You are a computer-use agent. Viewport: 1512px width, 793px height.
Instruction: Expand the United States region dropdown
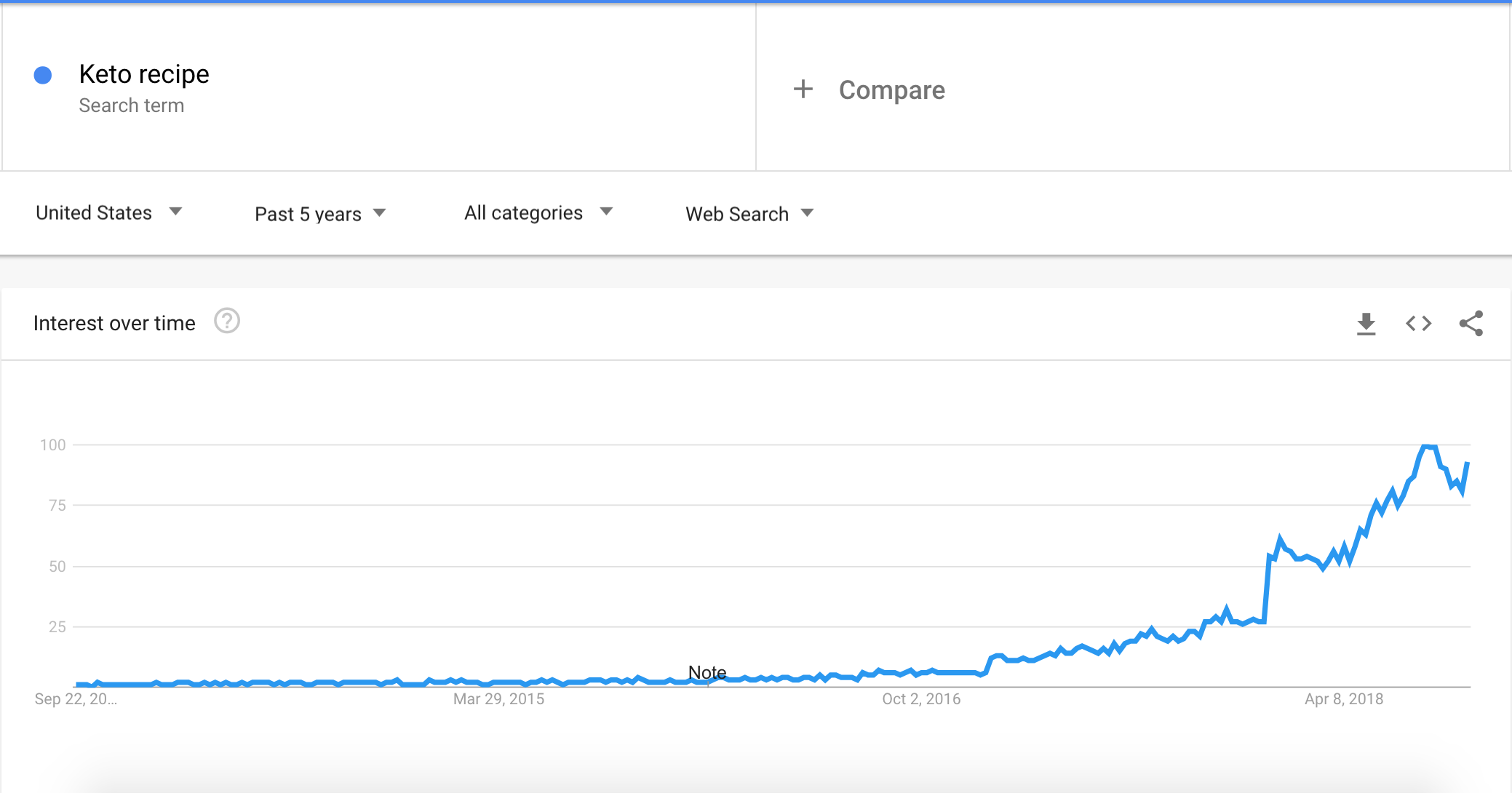[x=109, y=212]
